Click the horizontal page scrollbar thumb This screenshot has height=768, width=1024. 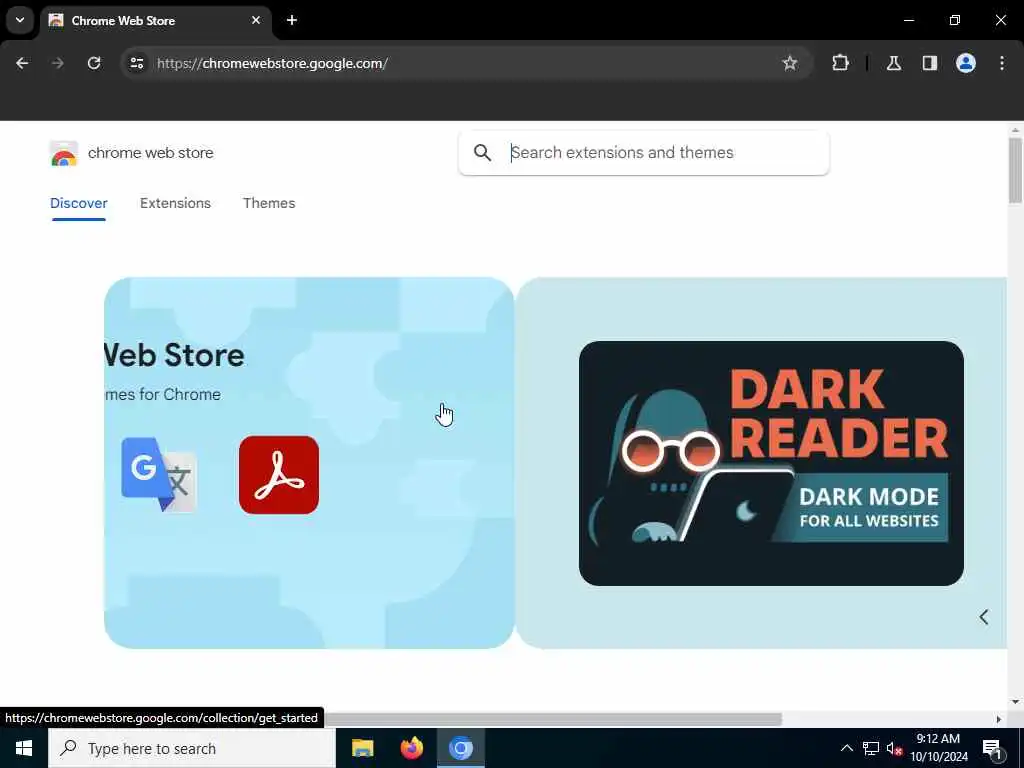tap(552, 719)
